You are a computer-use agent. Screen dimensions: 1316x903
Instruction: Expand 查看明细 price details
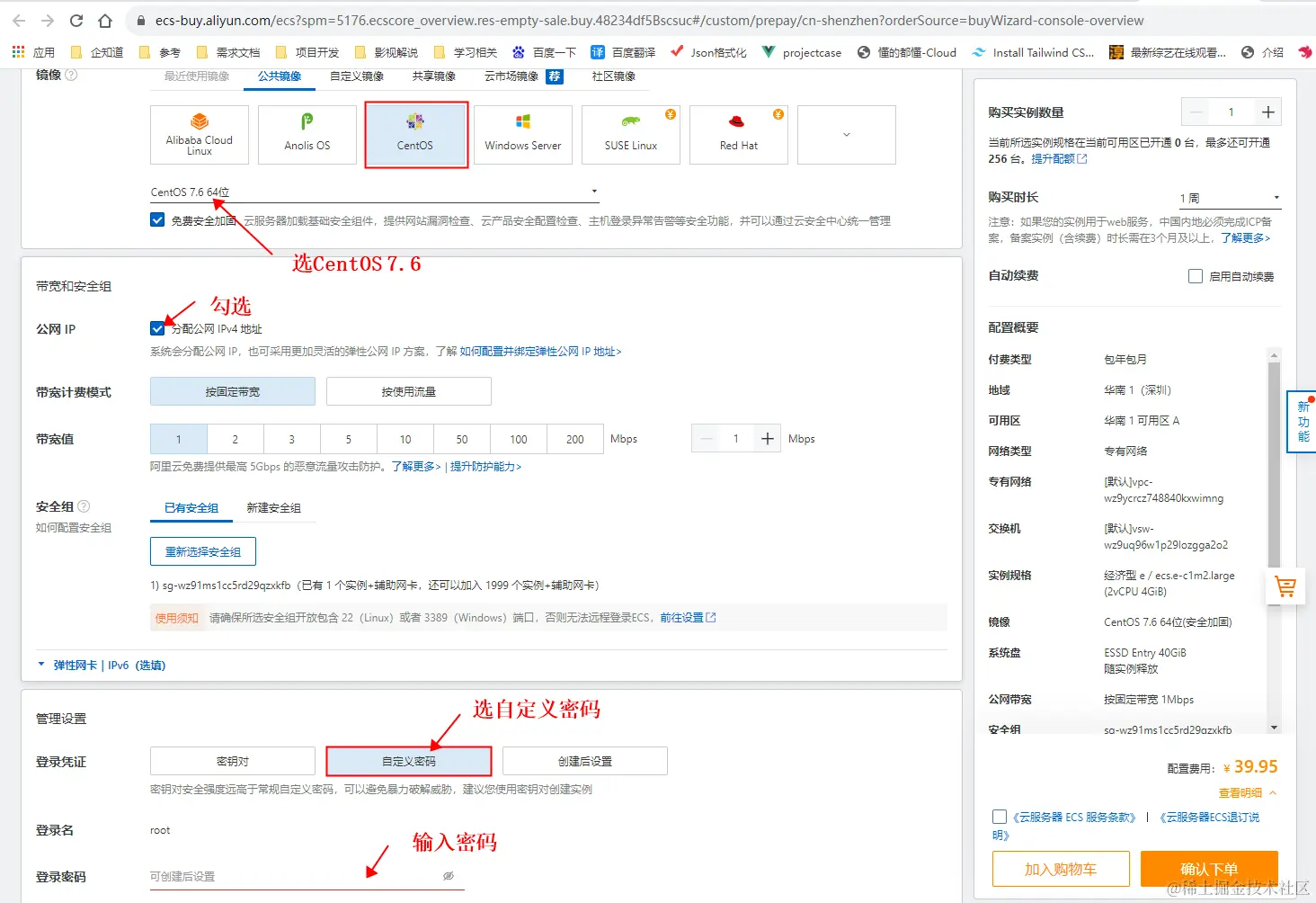(1248, 793)
